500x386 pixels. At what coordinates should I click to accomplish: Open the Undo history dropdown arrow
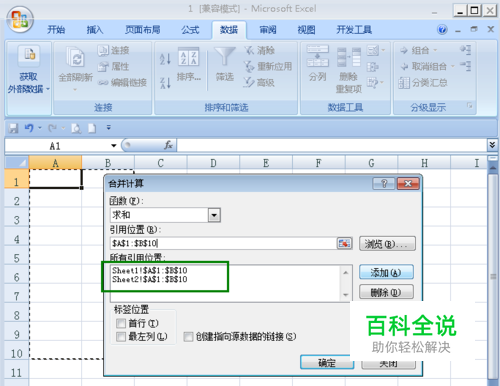pos(40,128)
